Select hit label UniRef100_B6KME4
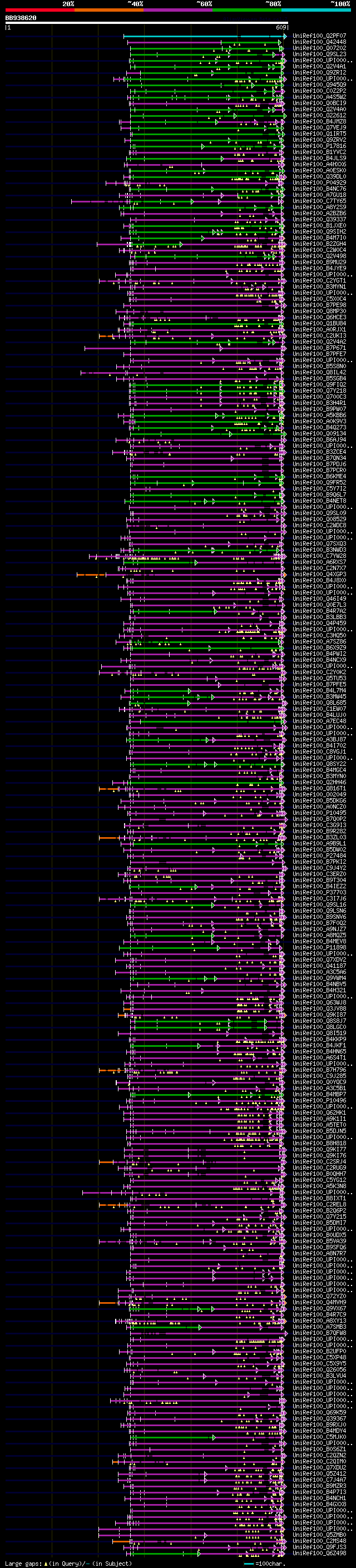Viewport: 356px width, 1568px height. click(x=319, y=477)
